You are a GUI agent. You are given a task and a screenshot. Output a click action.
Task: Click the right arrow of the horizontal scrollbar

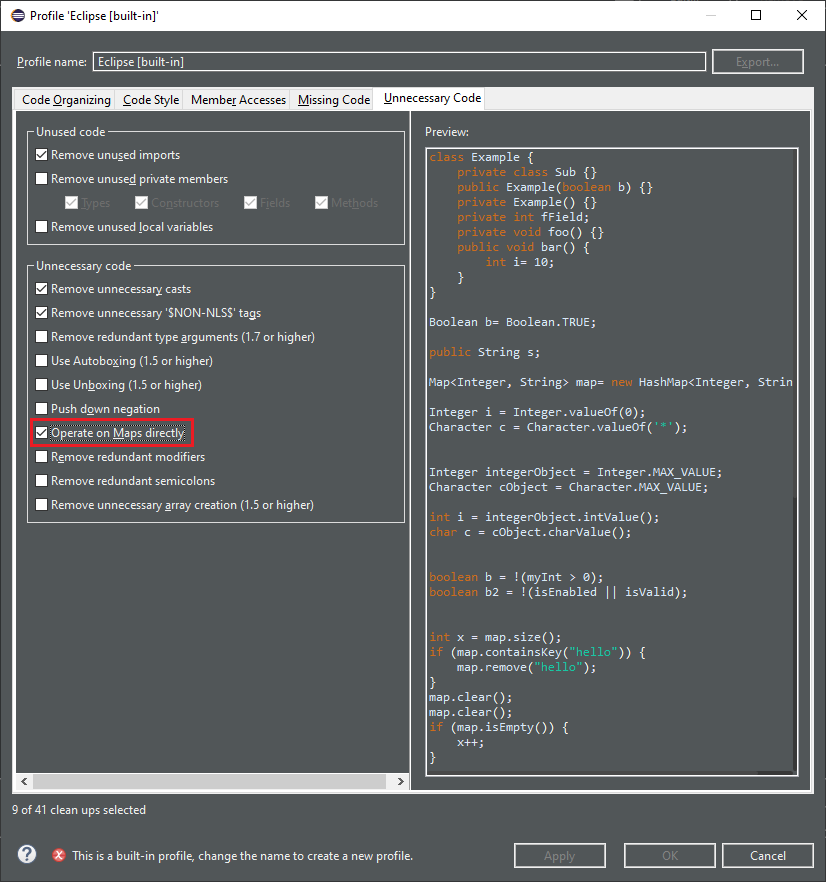point(401,781)
